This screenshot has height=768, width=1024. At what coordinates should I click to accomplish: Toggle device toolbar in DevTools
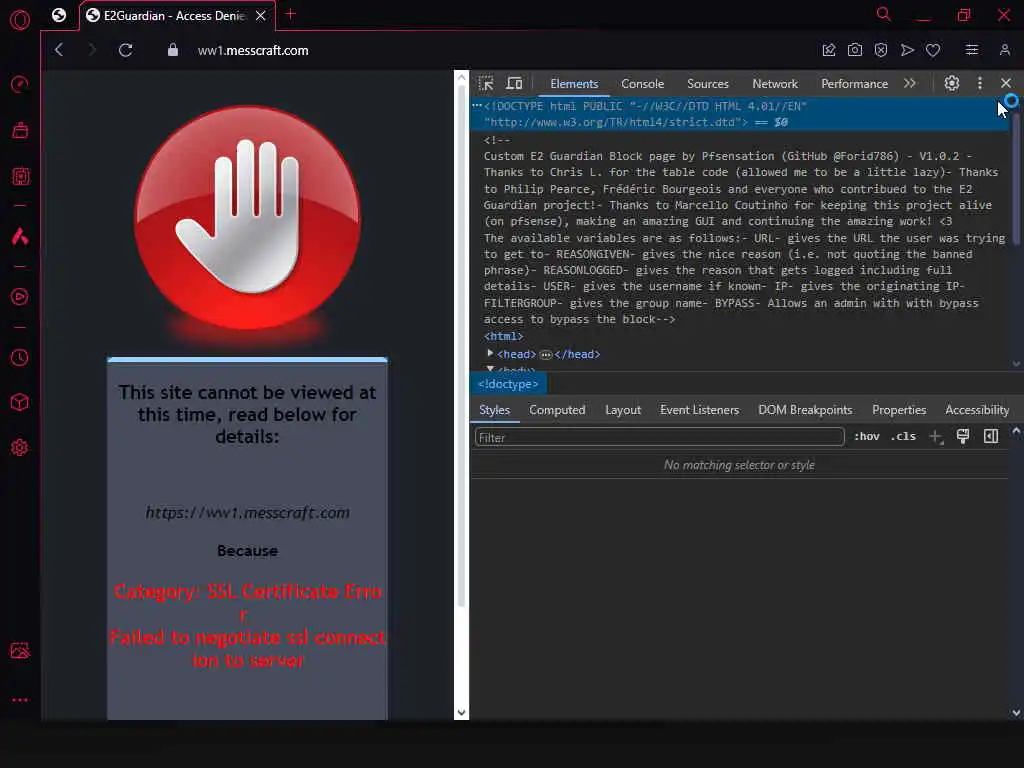click(x=515, y=84)
